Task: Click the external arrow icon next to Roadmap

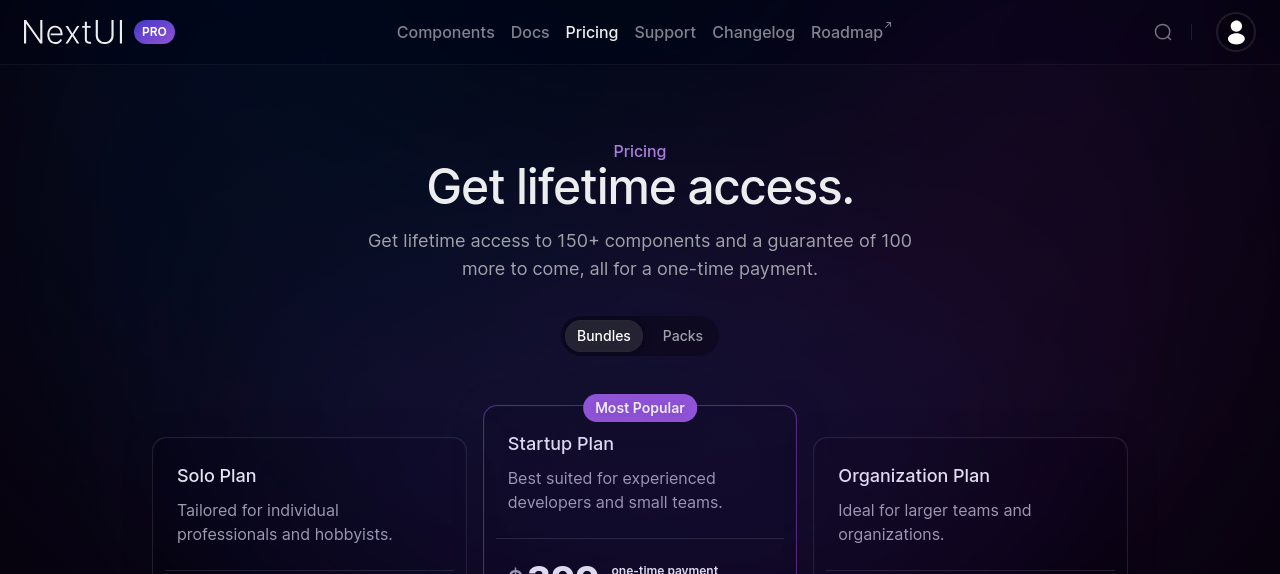Action: click(888, 25)
